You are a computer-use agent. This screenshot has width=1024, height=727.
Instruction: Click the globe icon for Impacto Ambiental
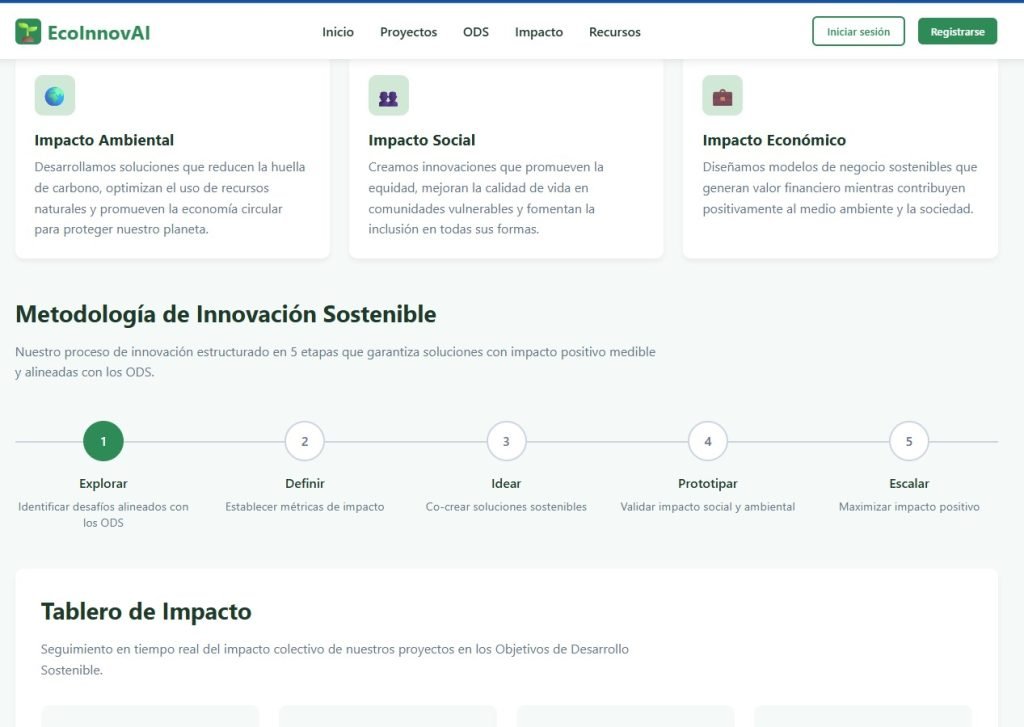[55, 96]
